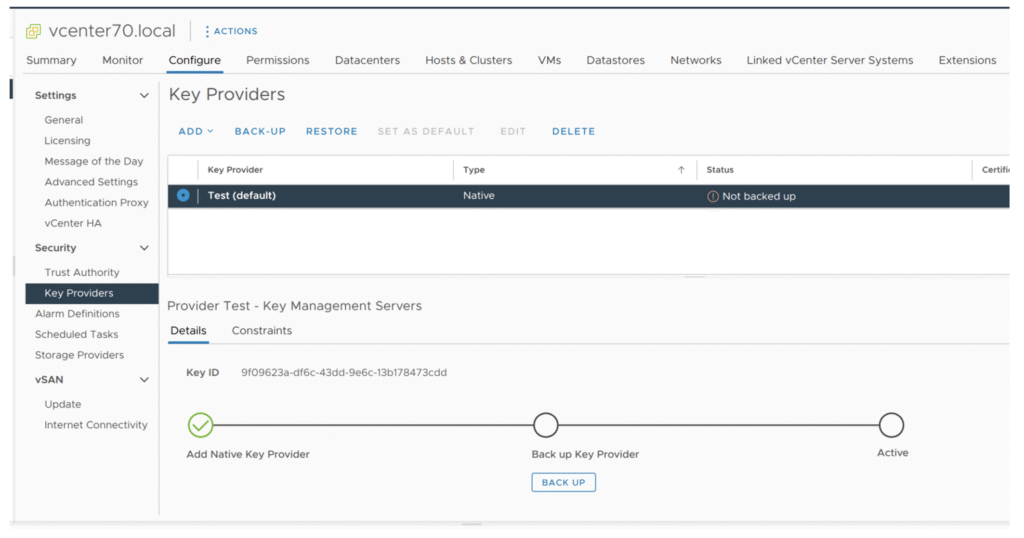This screenshot has width=1024, height=538.
Task: Click DELETE in the Key Providers toolbar
Action: pos(573,131)
